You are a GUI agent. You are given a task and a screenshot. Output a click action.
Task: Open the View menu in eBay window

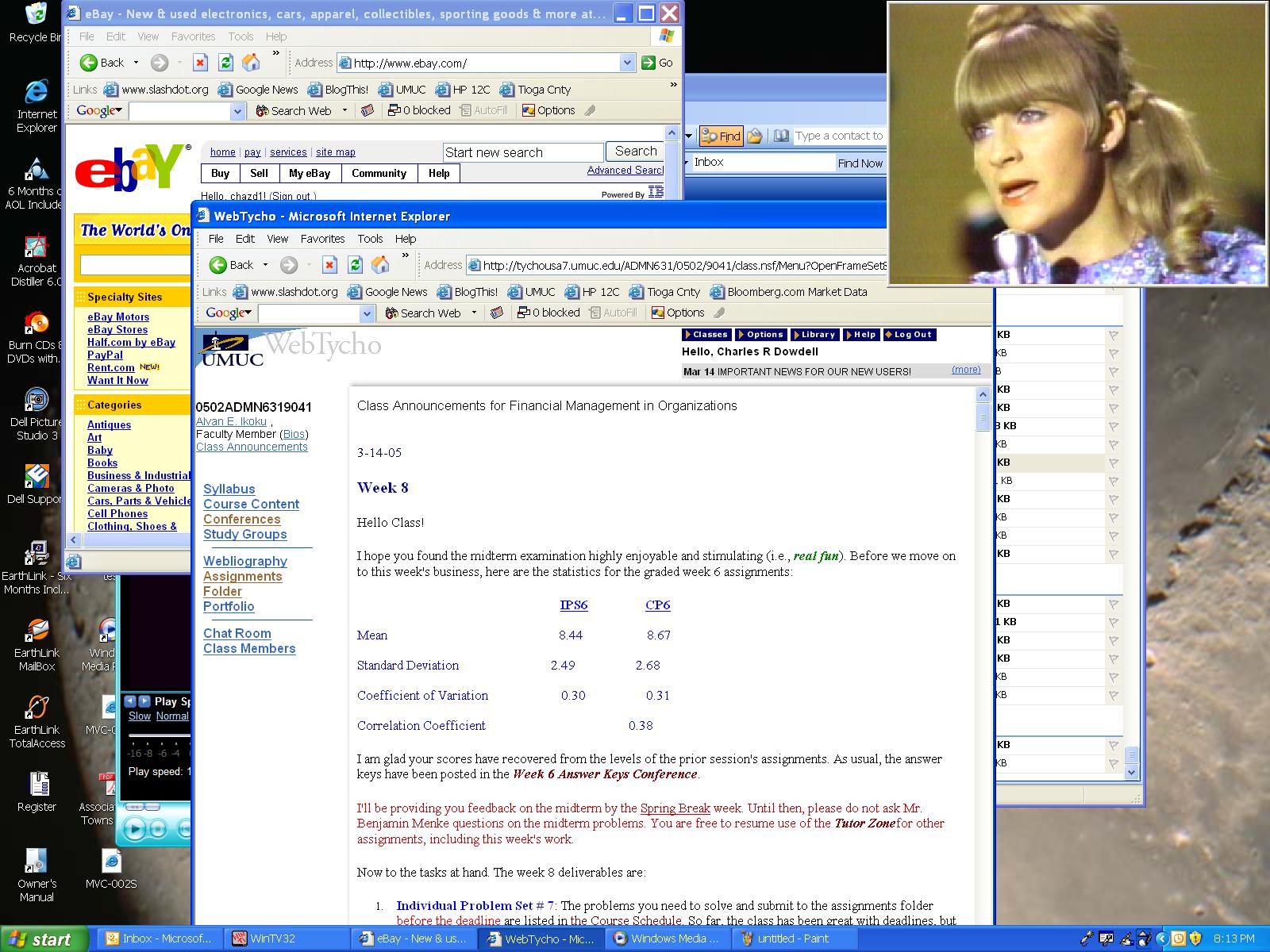coord(148,36)
